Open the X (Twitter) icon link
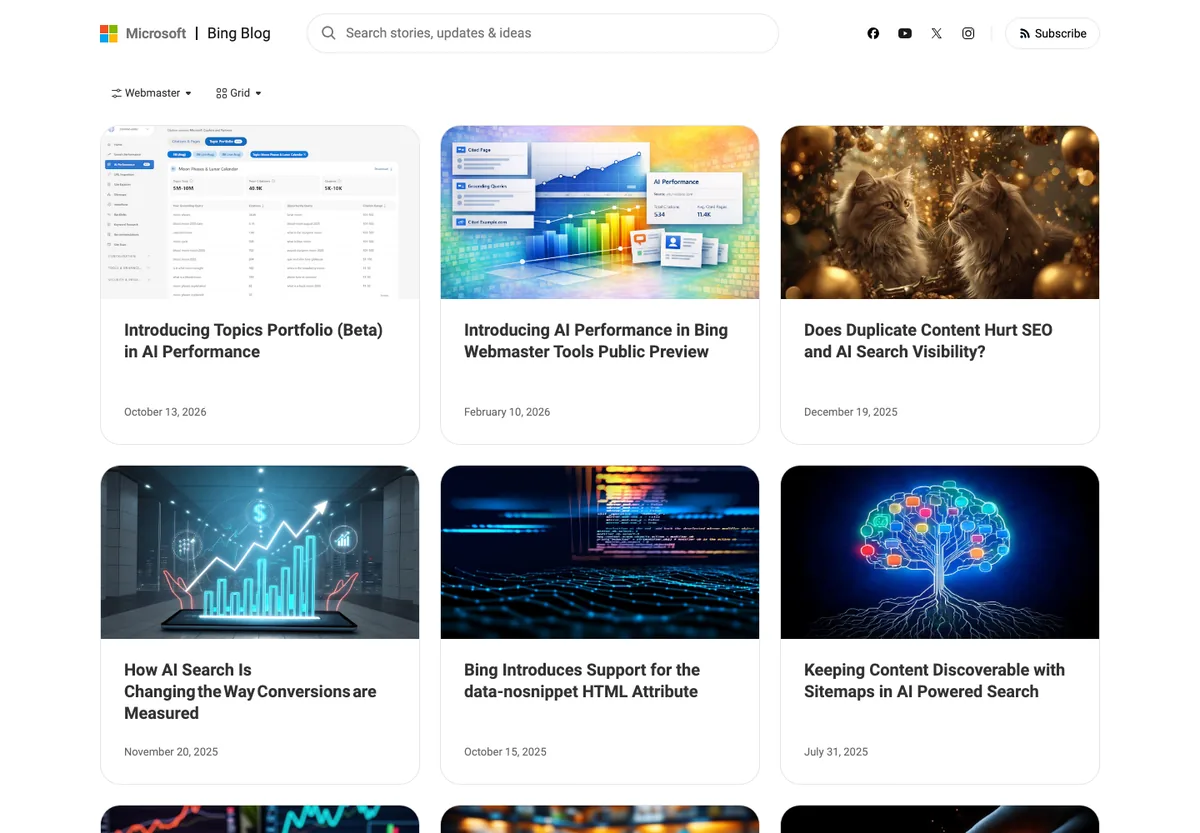 (x=936, y=33)
